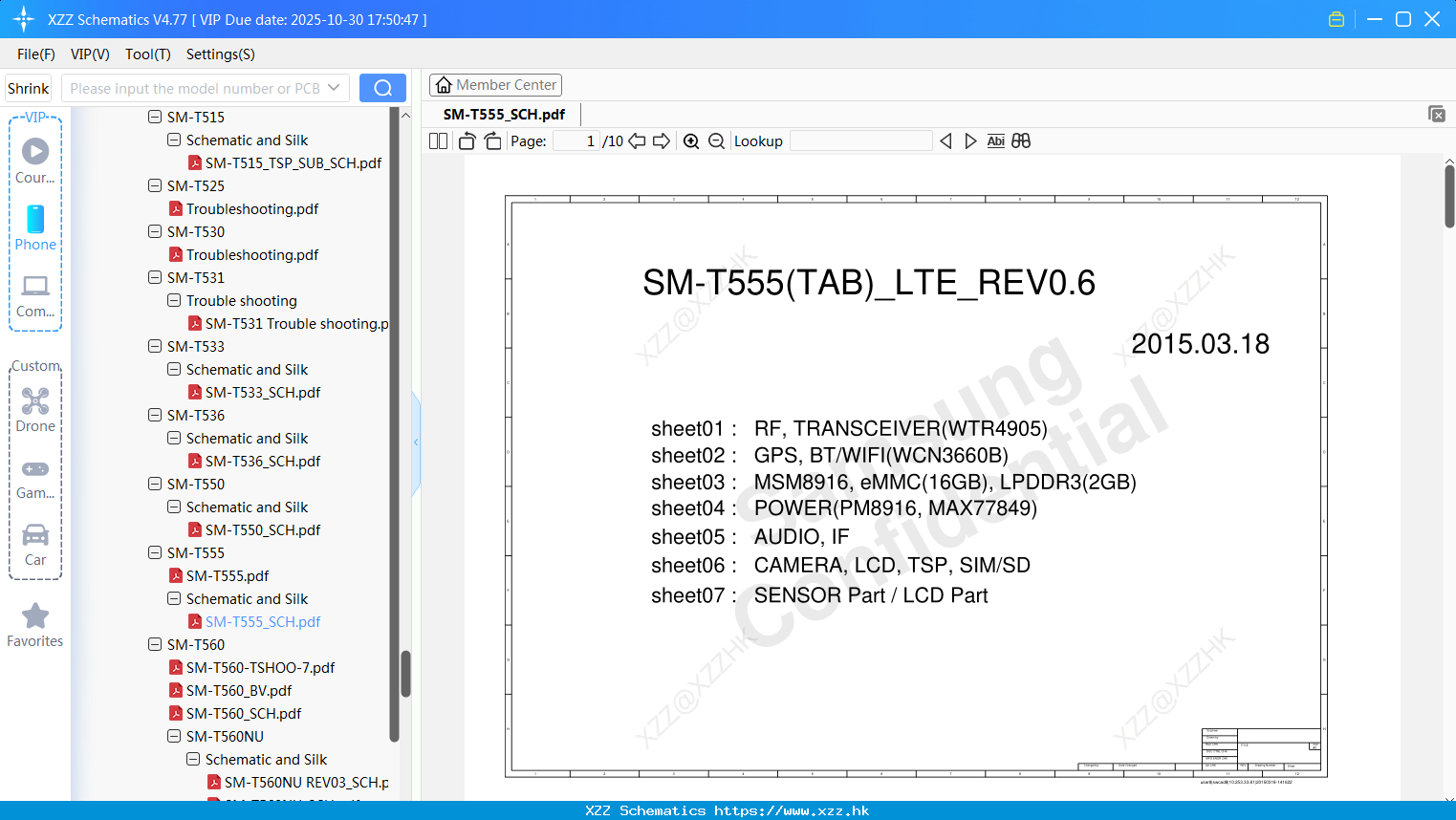Viewport: 1456px width, 820px height.
Task: Collapse the SM-T530 tree node
Action: pos(155,231)
